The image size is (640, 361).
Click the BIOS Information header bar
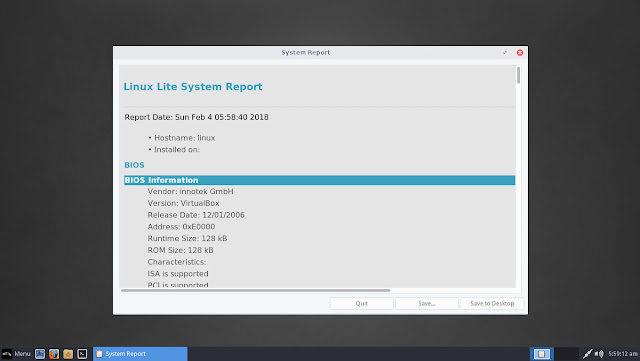click(319, 180)
